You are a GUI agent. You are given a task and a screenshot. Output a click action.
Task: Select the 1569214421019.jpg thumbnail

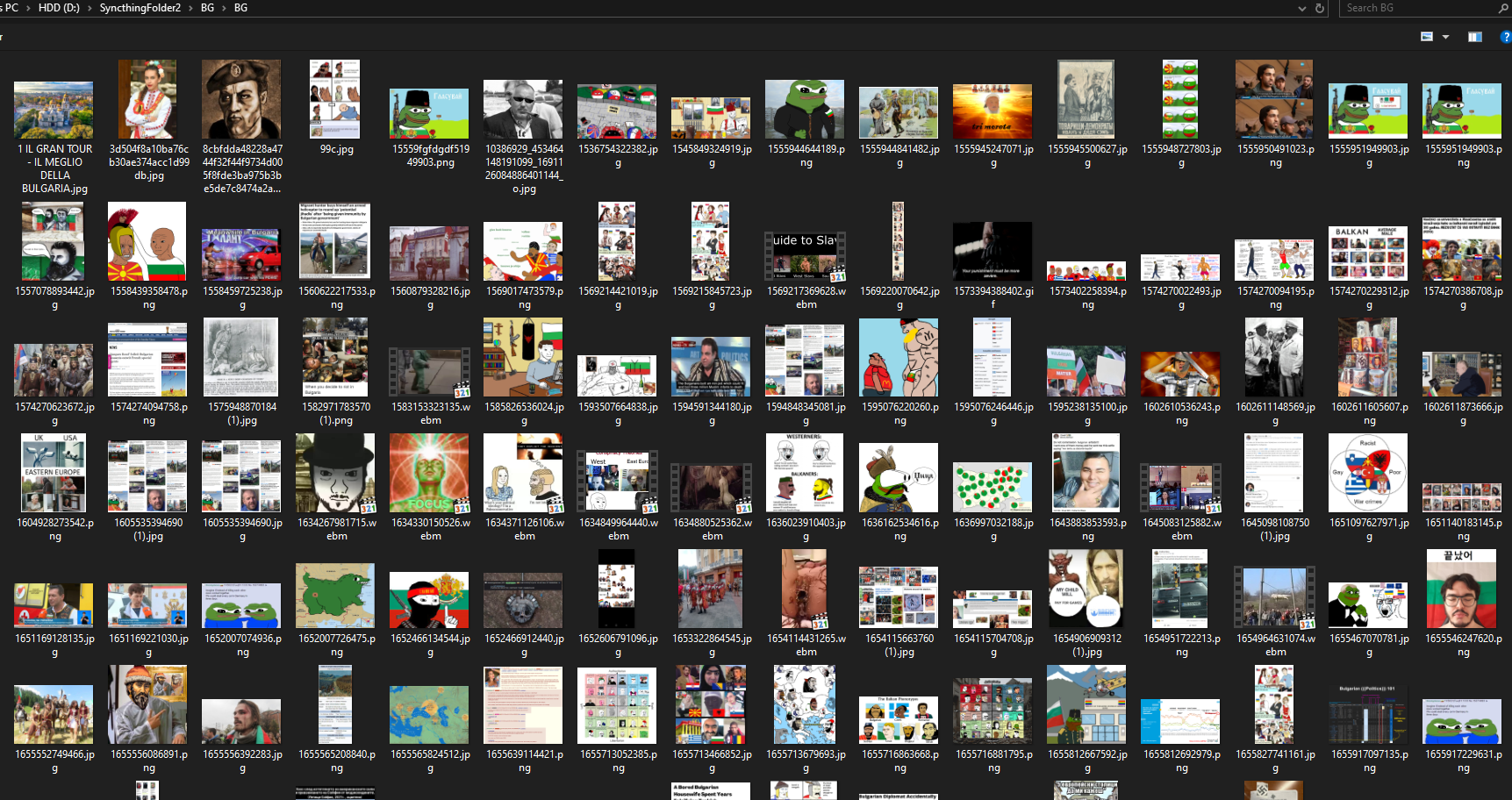pos(617,241)
